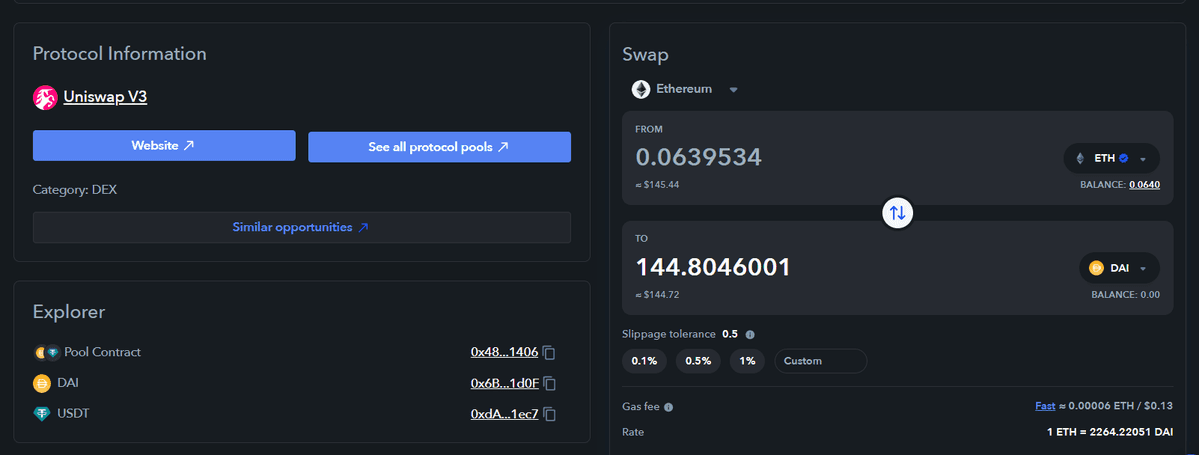The height and width of the screenshot is (455, 1199).
Task: Click the Website button
Action: click(164, 146)
